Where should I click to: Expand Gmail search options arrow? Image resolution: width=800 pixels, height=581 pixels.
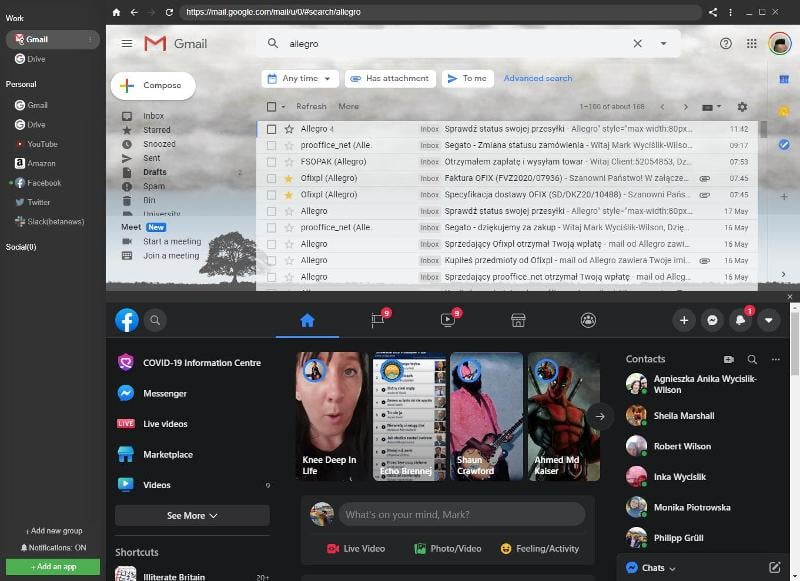point(663,44)
